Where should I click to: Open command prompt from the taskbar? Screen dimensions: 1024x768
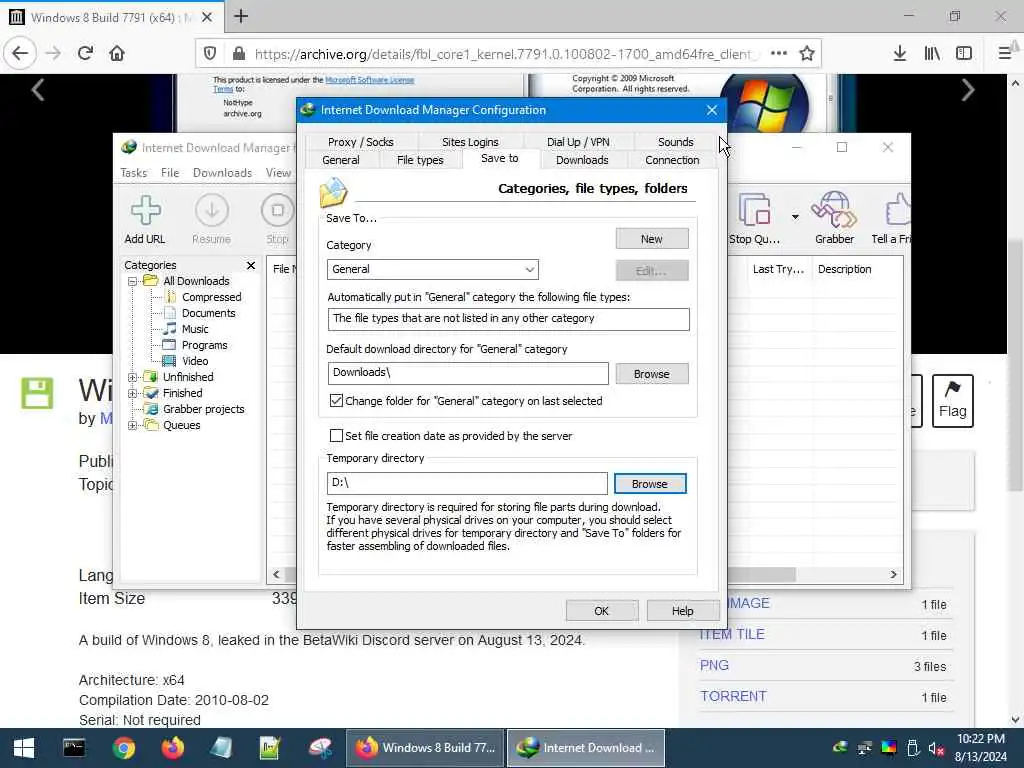click(x=74, y=748)
